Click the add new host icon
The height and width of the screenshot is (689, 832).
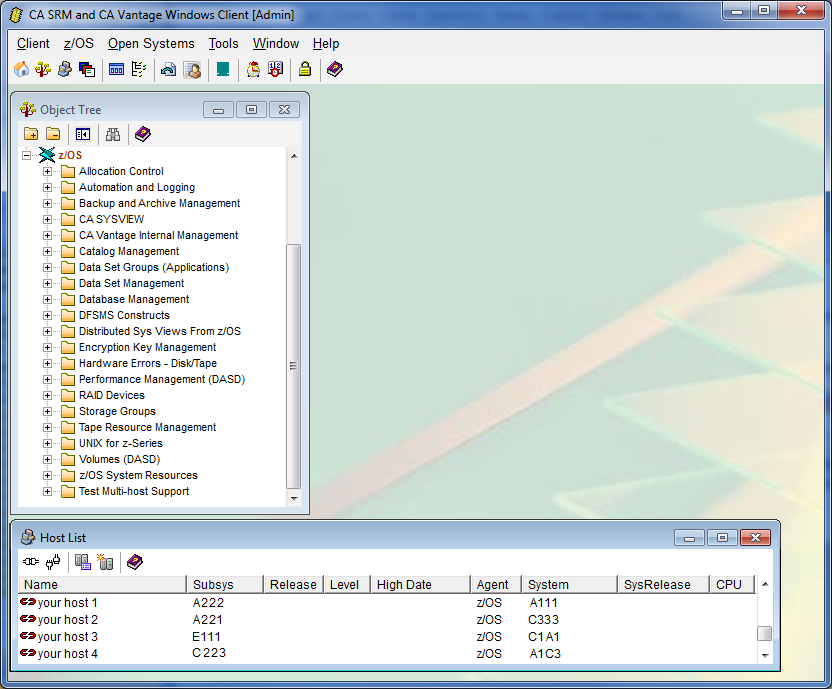pyautogui.click(x=106, y=561)
